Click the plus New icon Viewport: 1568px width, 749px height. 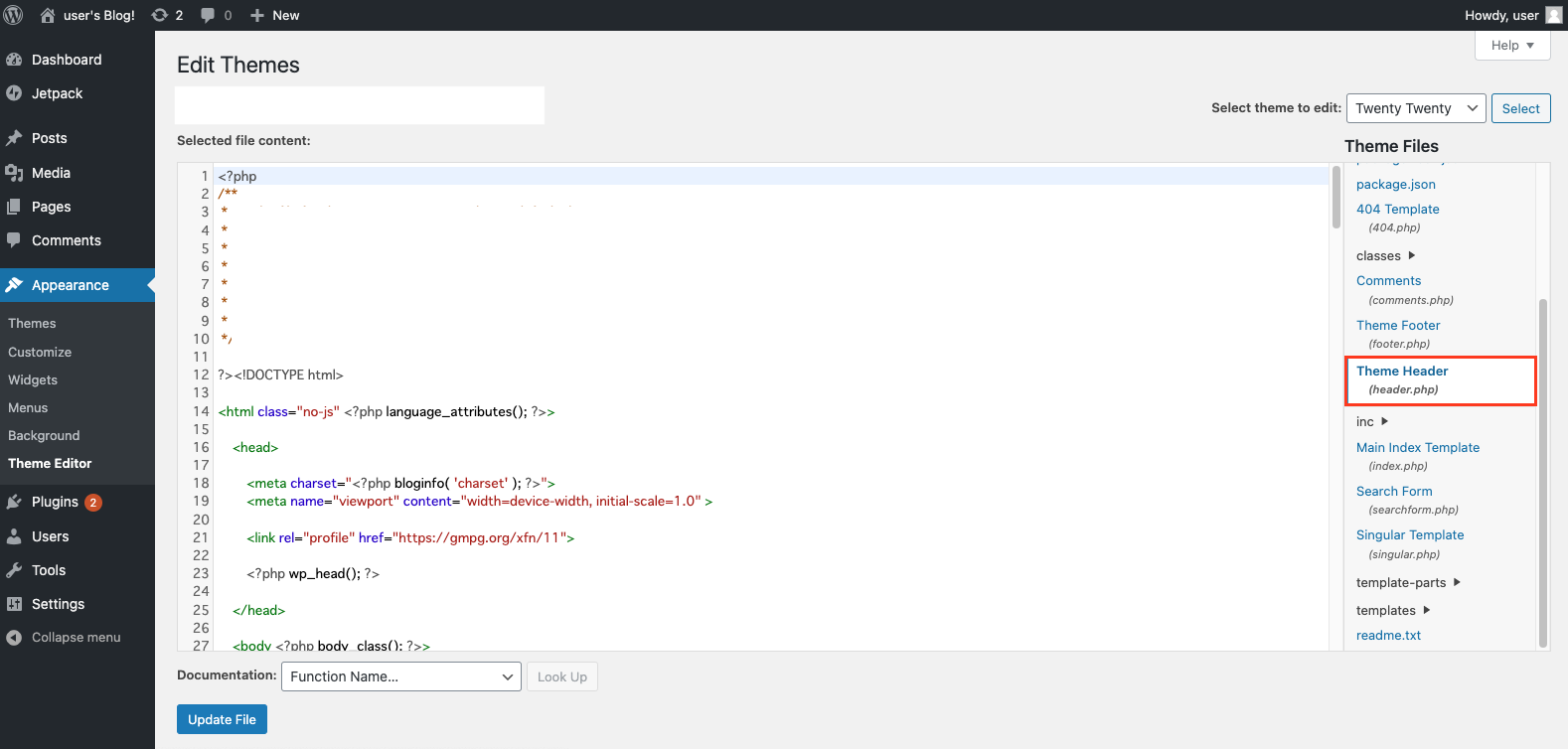click(257, 15)
